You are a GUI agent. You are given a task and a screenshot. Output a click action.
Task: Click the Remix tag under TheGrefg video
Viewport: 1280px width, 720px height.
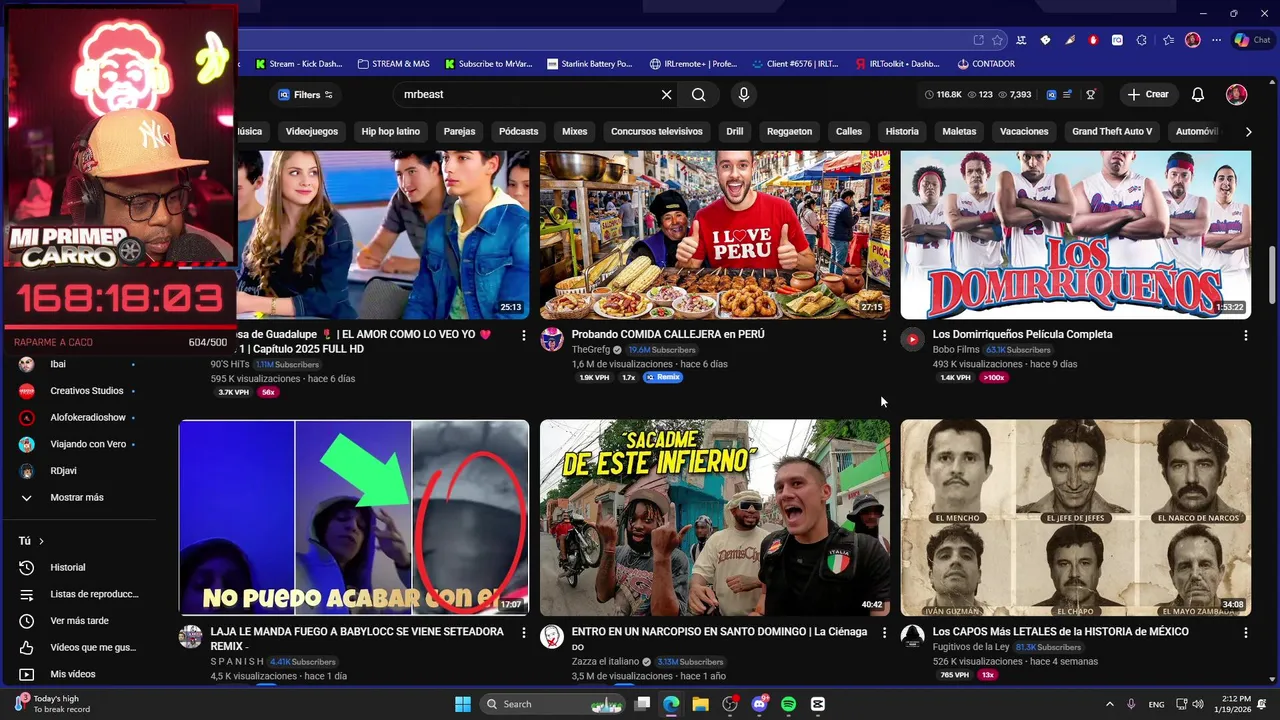coord(663,377)
